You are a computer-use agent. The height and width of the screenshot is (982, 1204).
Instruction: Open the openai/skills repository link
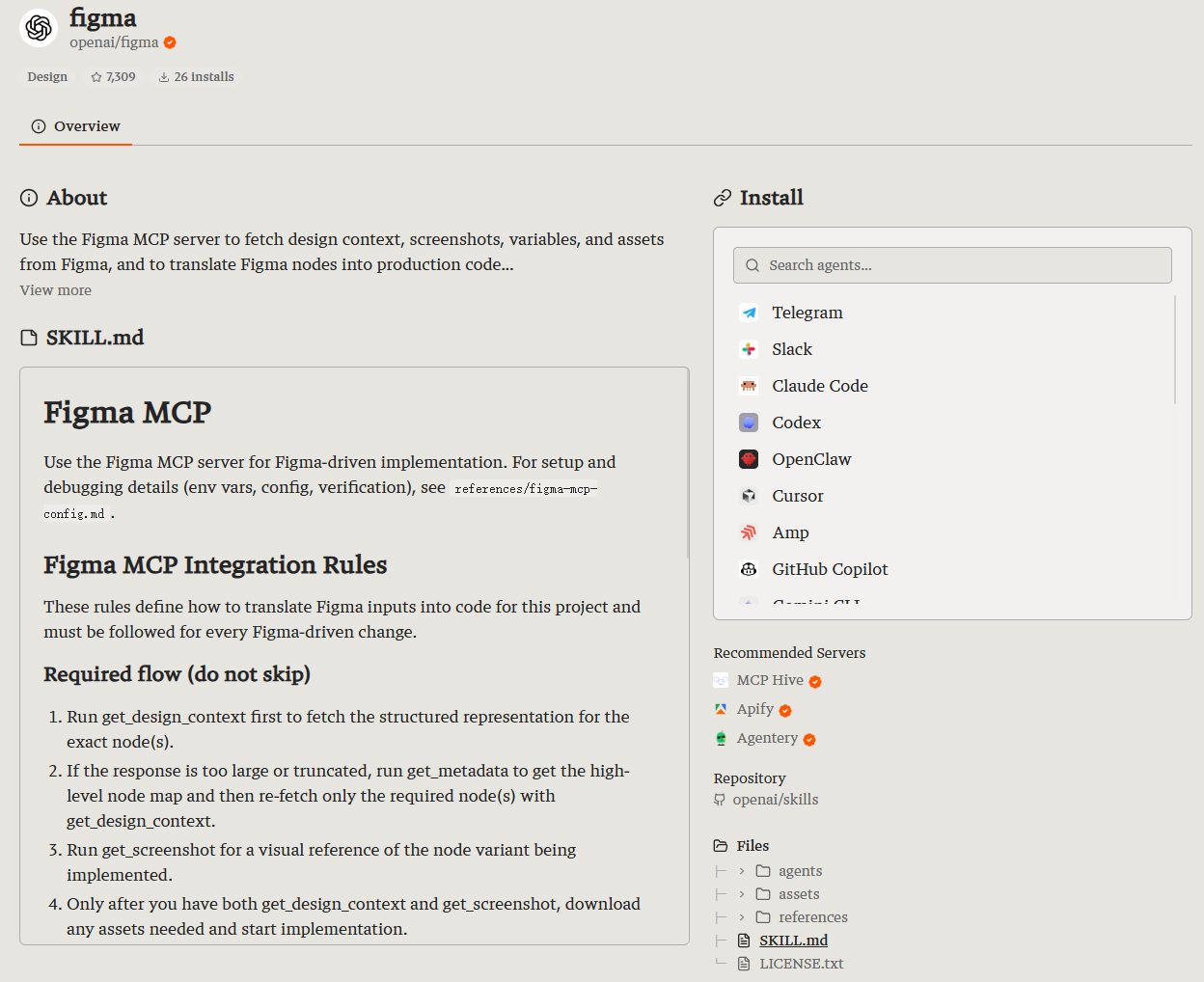(776, 800)
